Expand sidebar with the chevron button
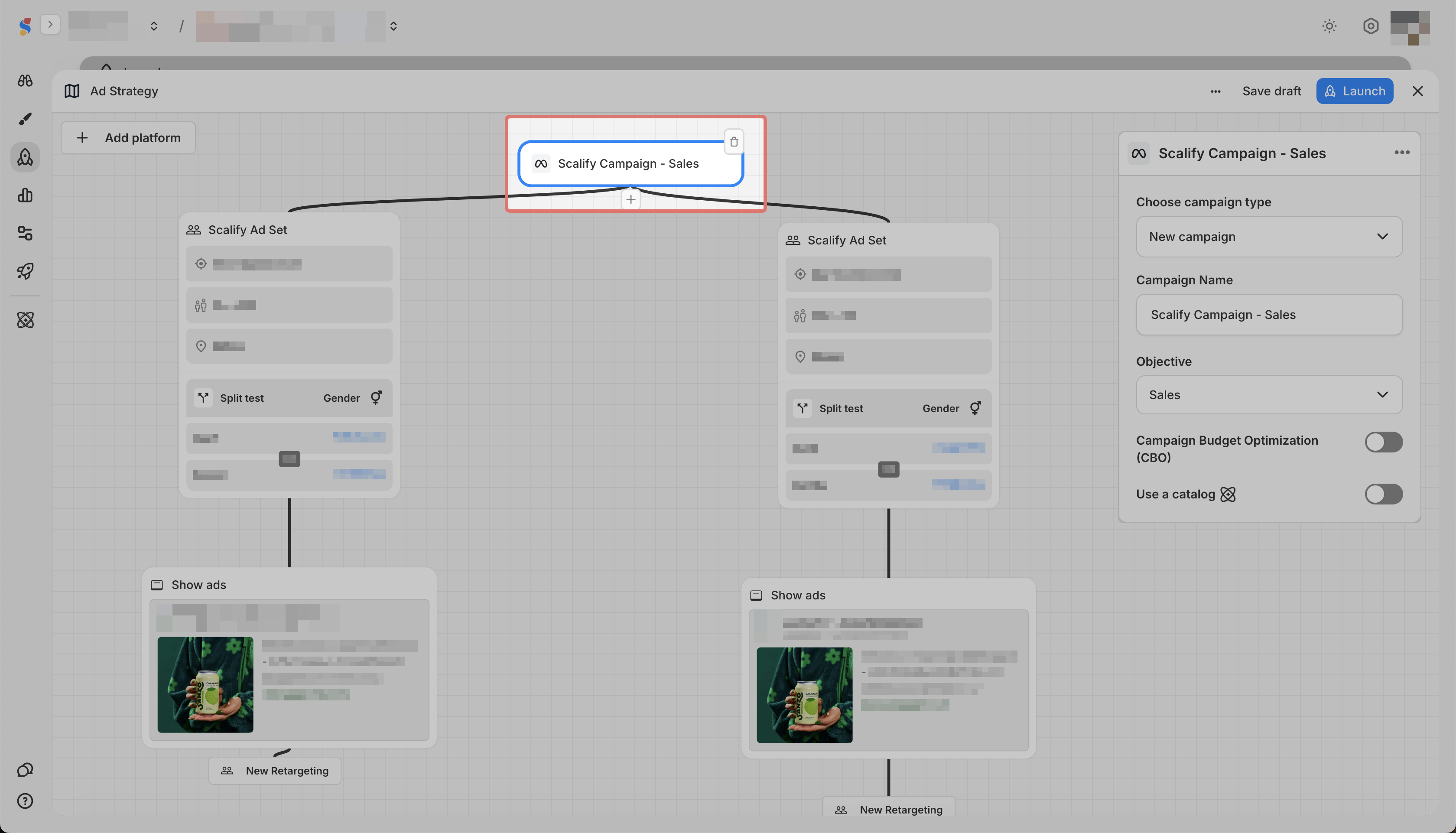The image size is (1456, 833). point(50,24)
